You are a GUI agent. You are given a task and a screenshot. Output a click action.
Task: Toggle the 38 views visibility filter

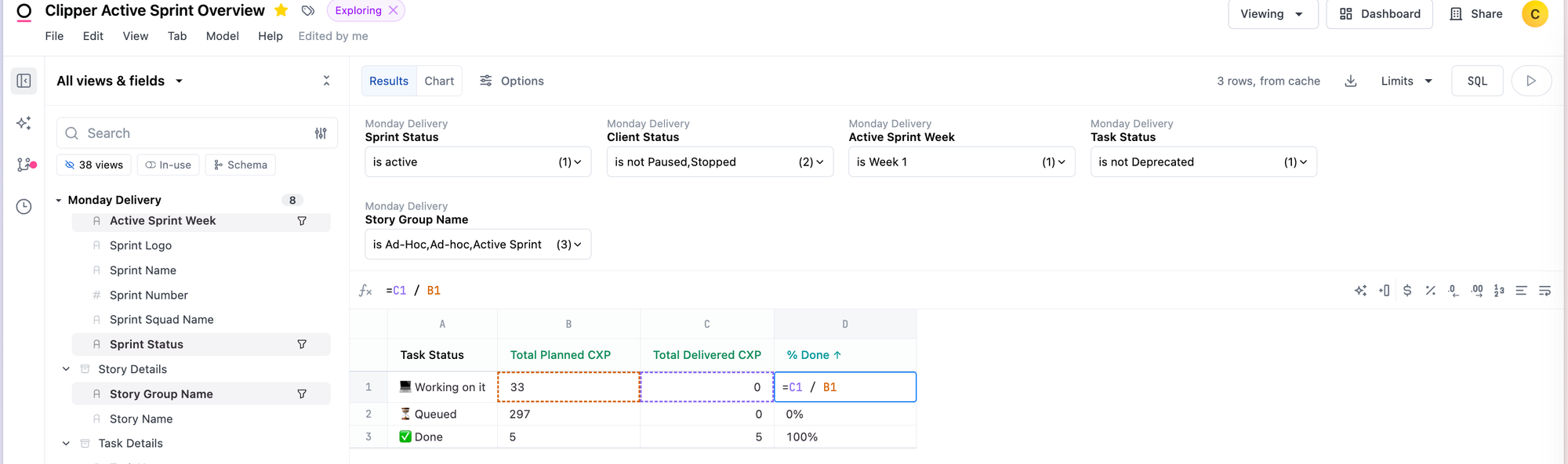[x=94, y=165]
